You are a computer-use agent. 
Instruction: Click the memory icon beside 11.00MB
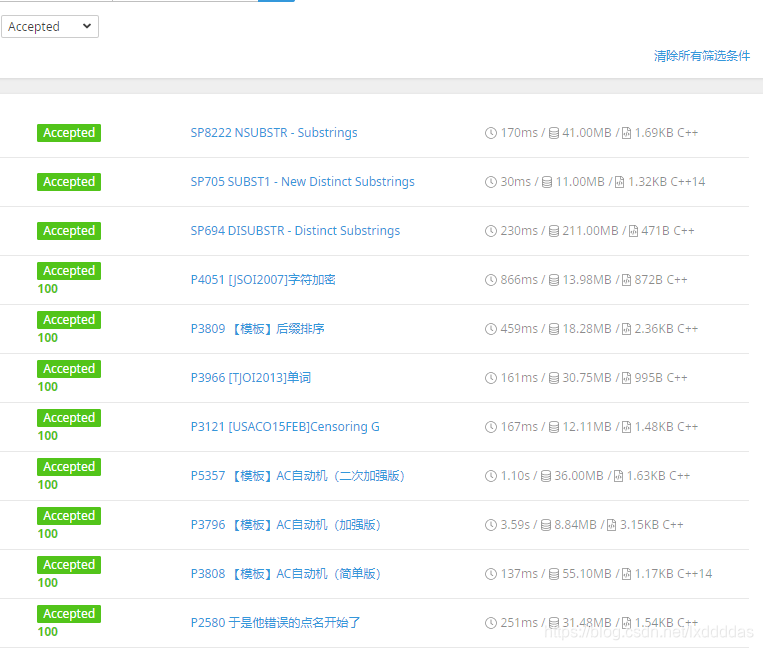tap(547, 182)
